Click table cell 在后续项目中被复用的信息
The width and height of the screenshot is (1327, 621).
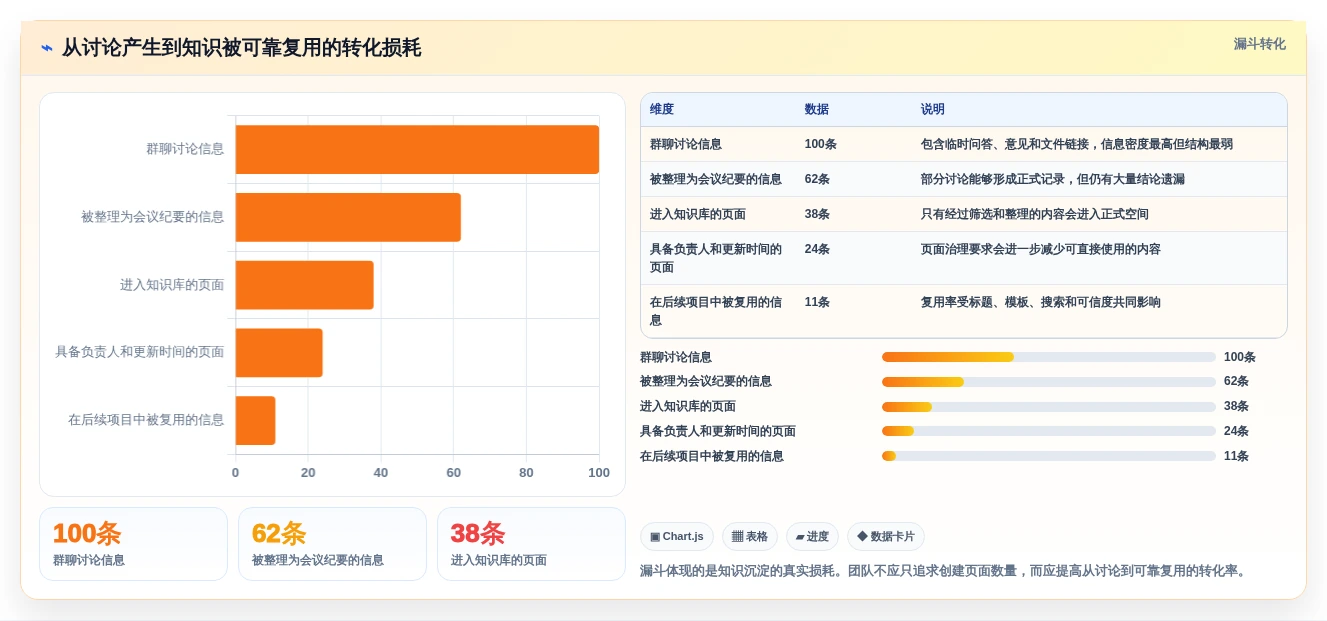coord(716,311)
